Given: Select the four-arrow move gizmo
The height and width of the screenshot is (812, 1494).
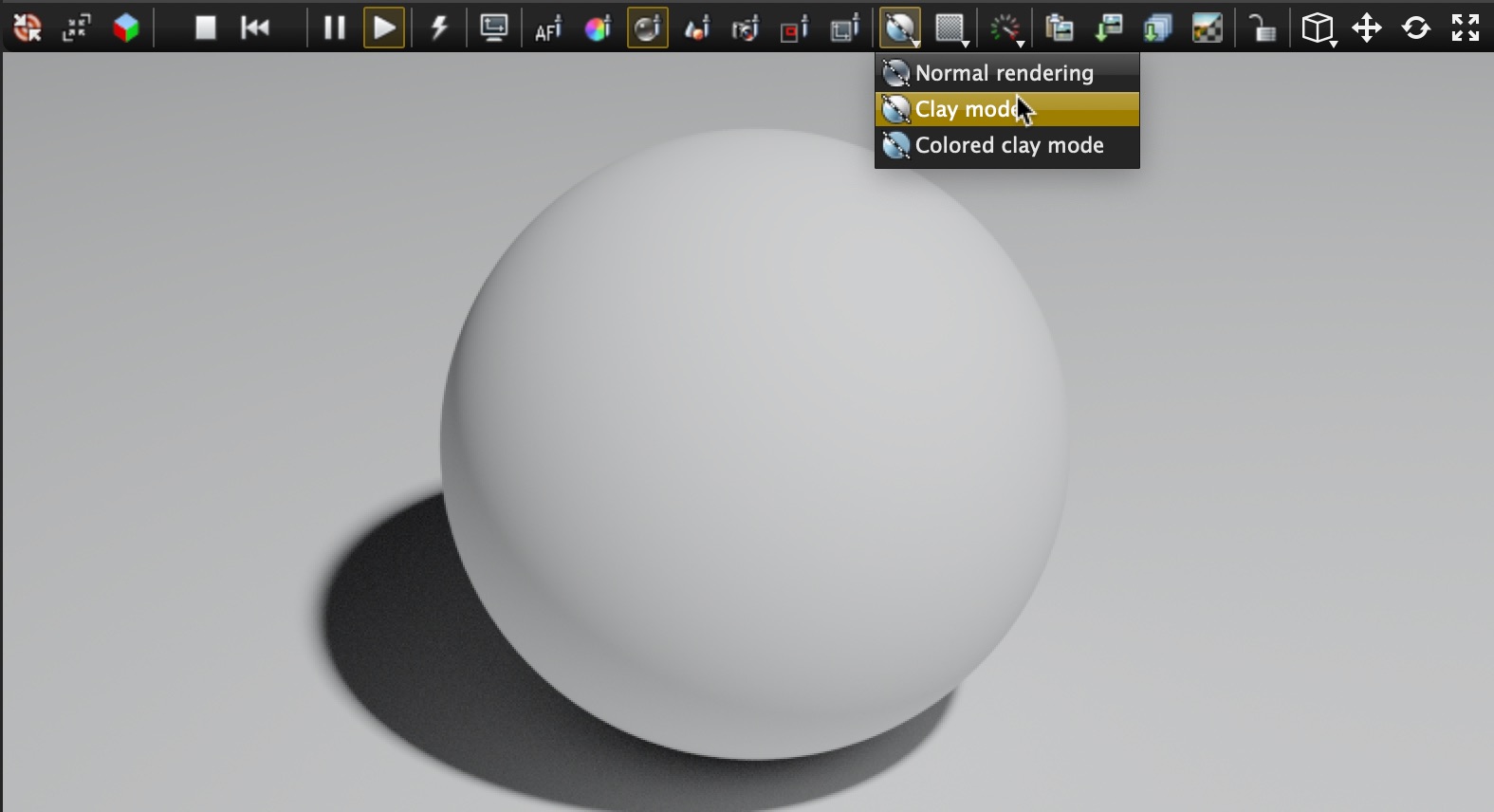Looking at the screenshot, I should coord(1367,28).
